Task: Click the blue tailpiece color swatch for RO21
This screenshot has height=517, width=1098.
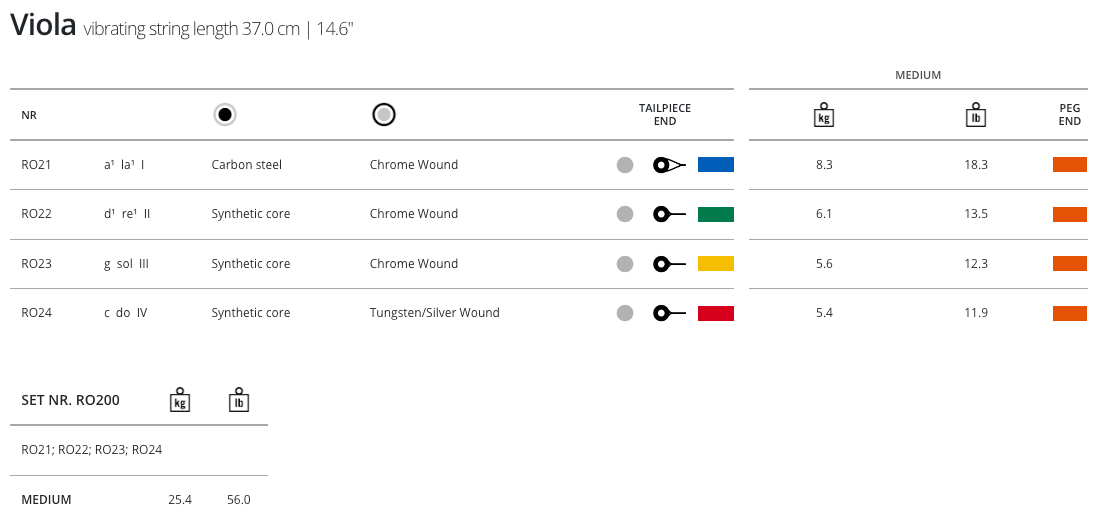Action: [716, 165]
